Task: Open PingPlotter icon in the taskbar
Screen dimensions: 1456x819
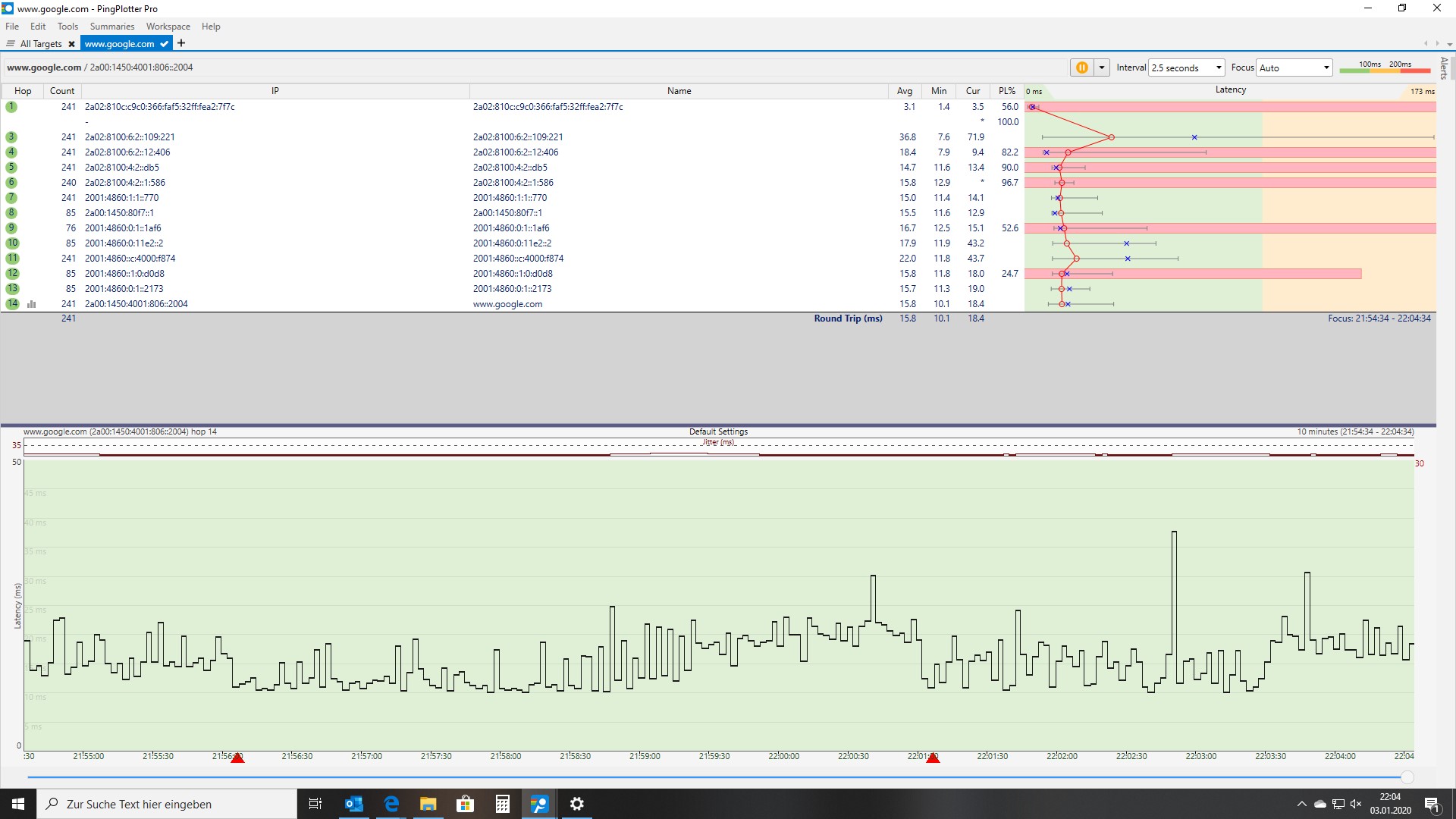Action: (539, 804)
